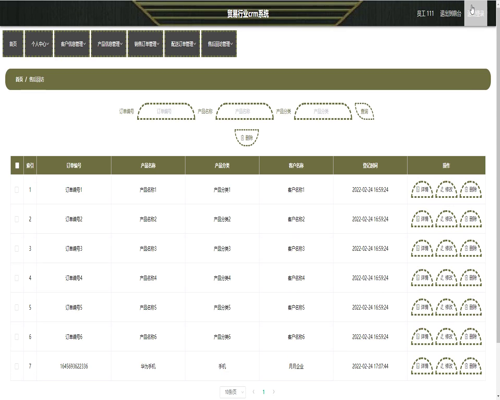This screenshot has width=500, height=400.
Task: View details (详情) of row 7
Action: (x=422, y=366)
